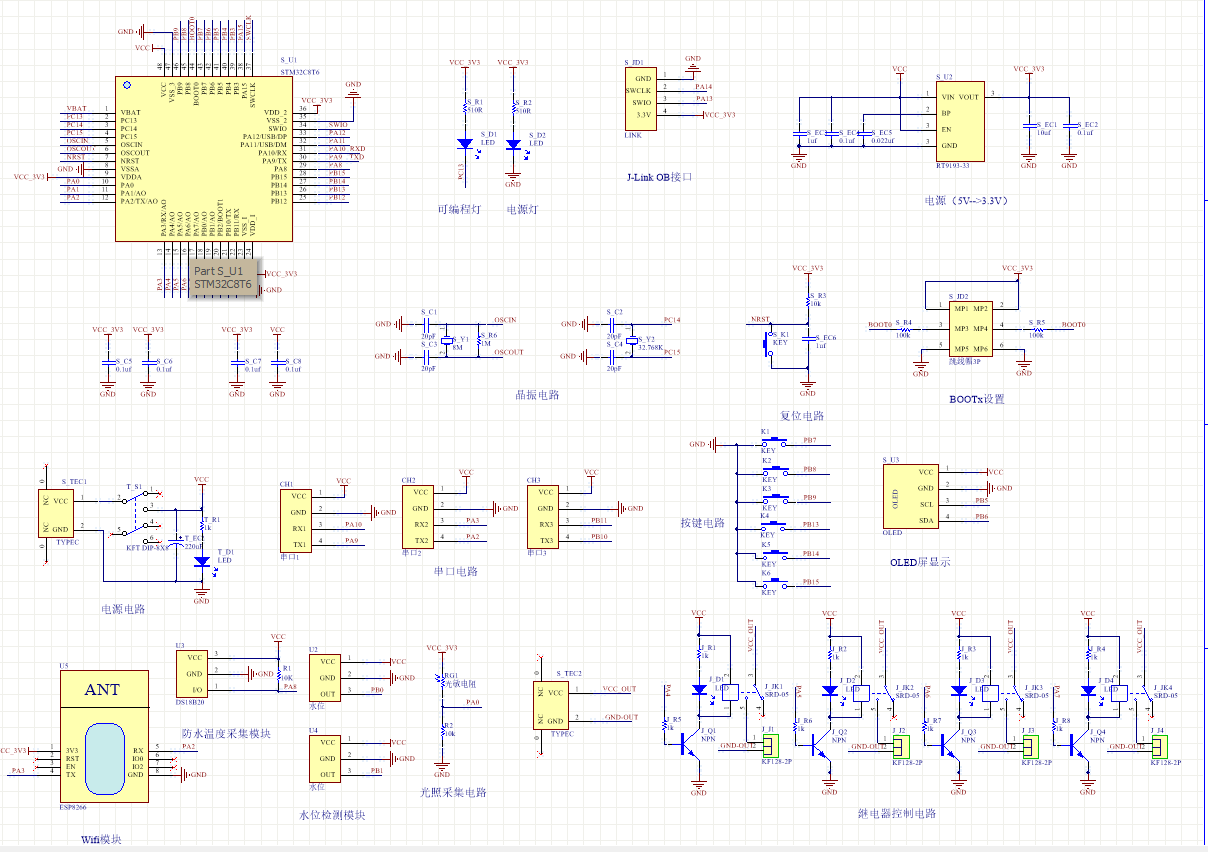Select the J_J1 KF128-2P green terminal block
Image resolution: width=1208 pixels, height=852 pixels.
[x=770, y=744]
